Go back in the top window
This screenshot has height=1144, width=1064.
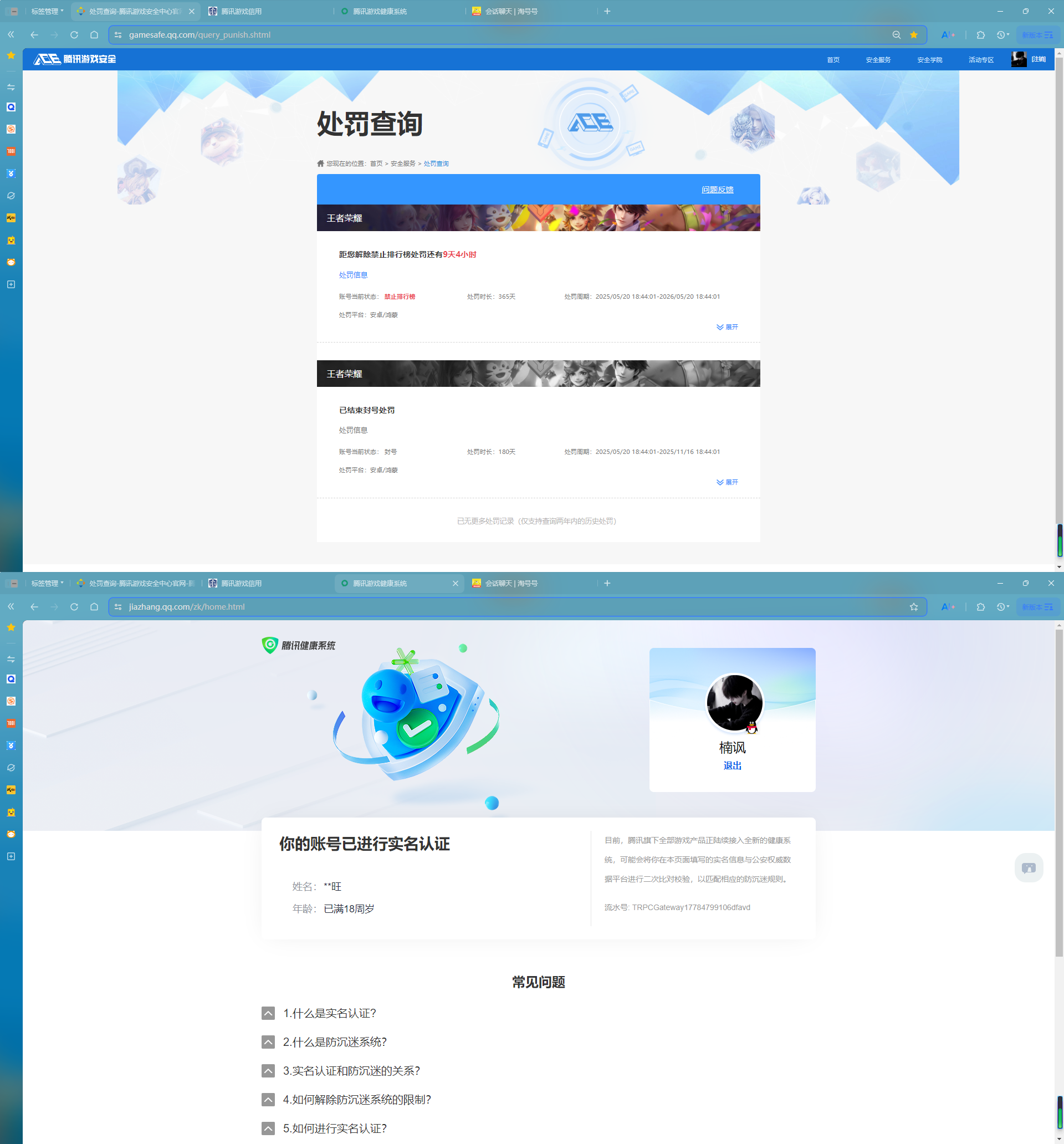point(34,34)
